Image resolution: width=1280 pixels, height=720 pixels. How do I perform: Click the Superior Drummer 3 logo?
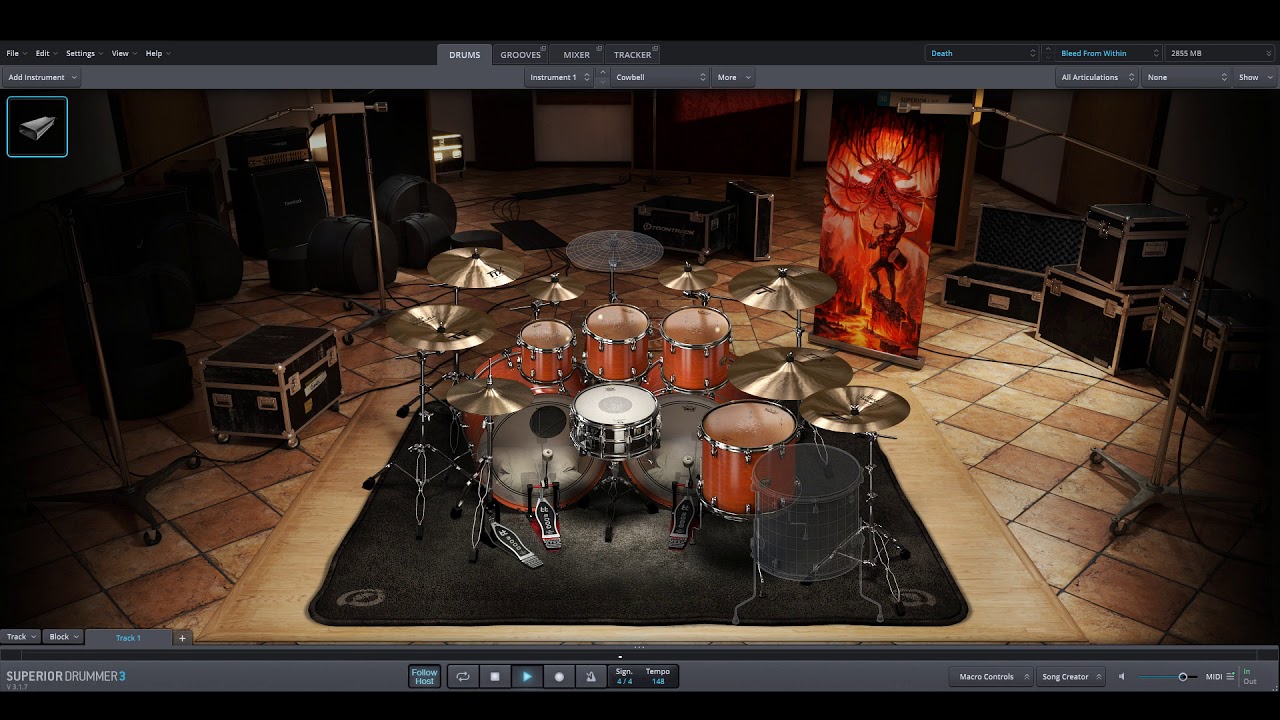tap(65, 677)
